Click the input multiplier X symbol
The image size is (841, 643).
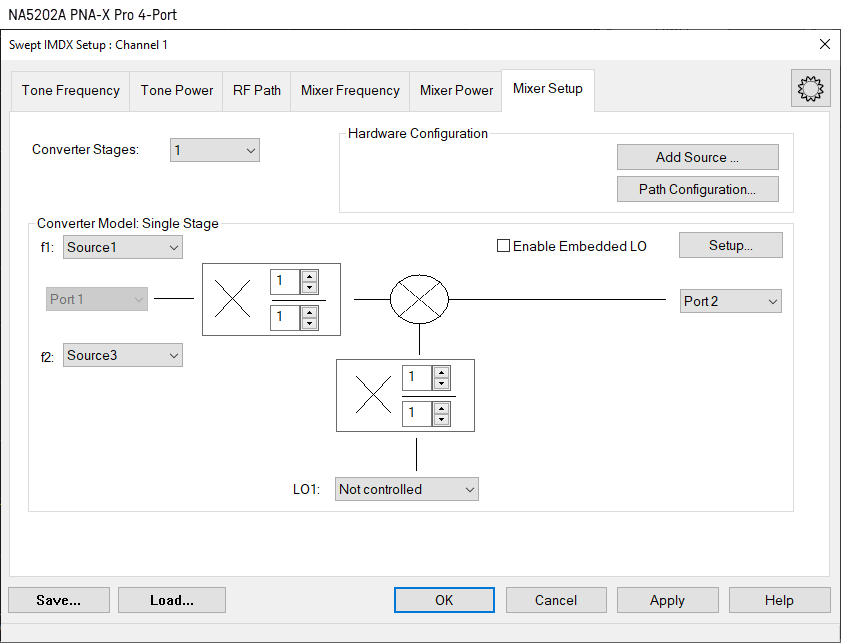pos(233,299)
